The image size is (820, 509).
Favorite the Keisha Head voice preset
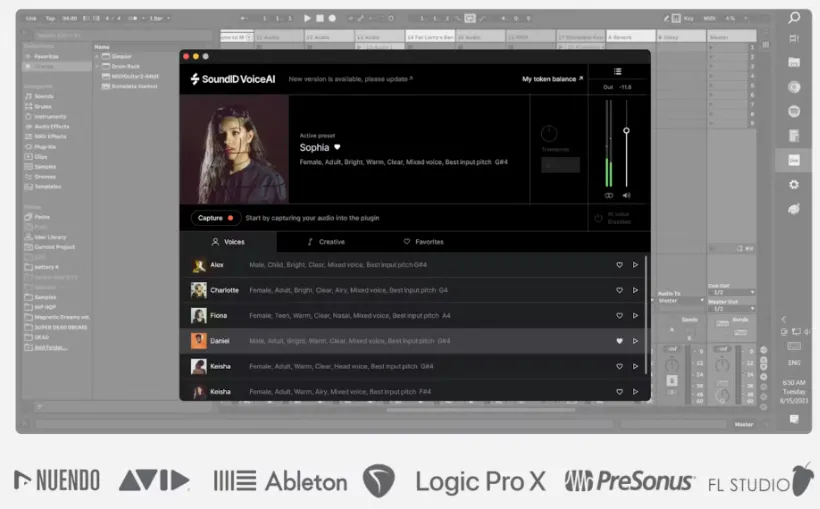pyautogui.click(x=619, y=367)
